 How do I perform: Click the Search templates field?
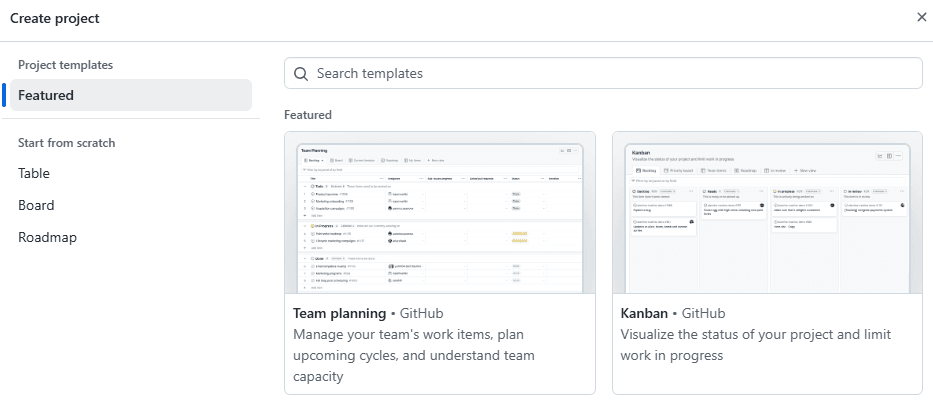click(603, 73)
